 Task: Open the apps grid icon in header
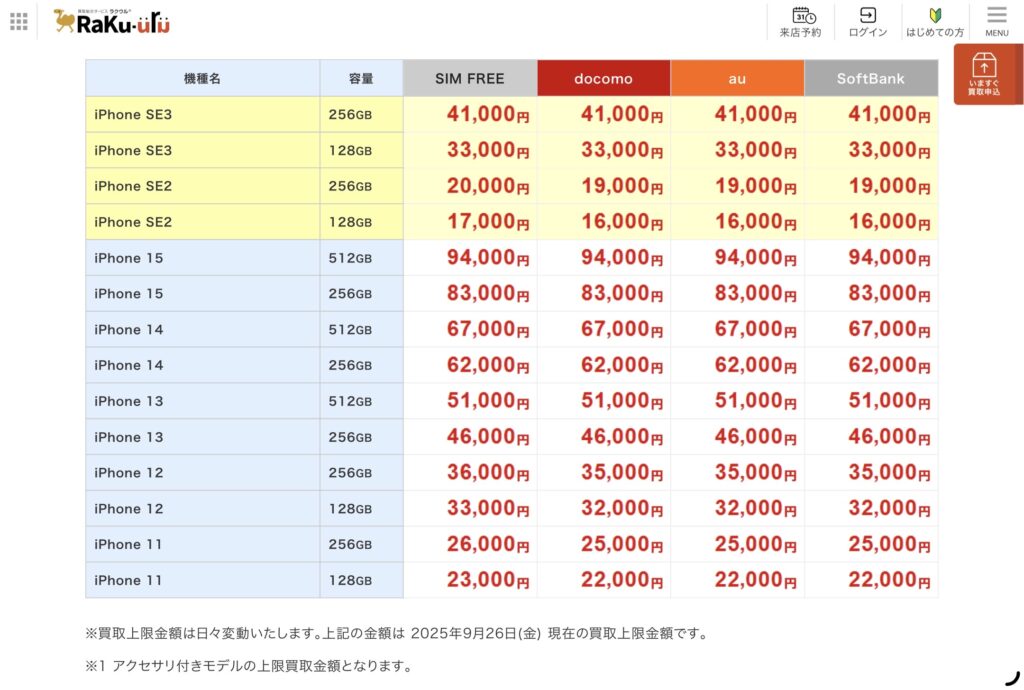point(19,21)
